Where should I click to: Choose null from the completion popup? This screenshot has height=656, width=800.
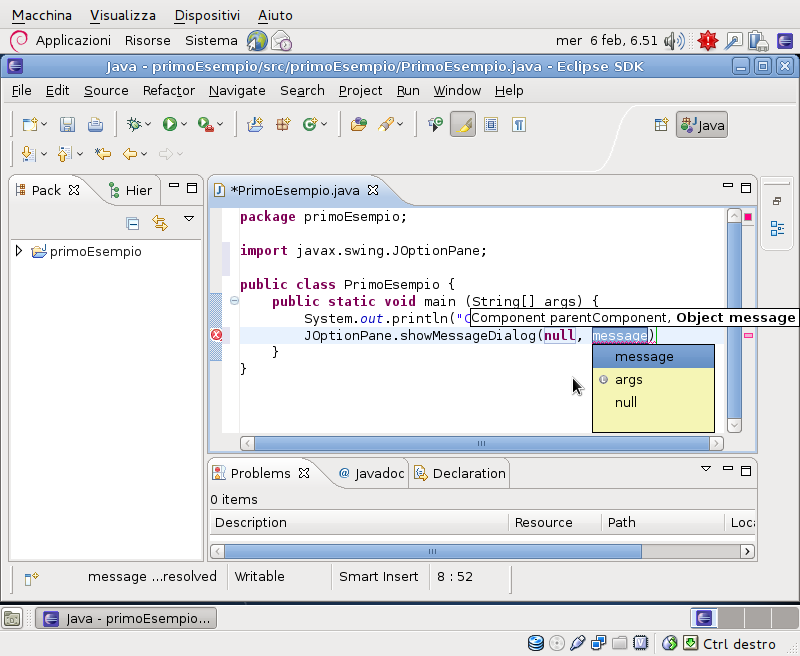coord(653,402)
